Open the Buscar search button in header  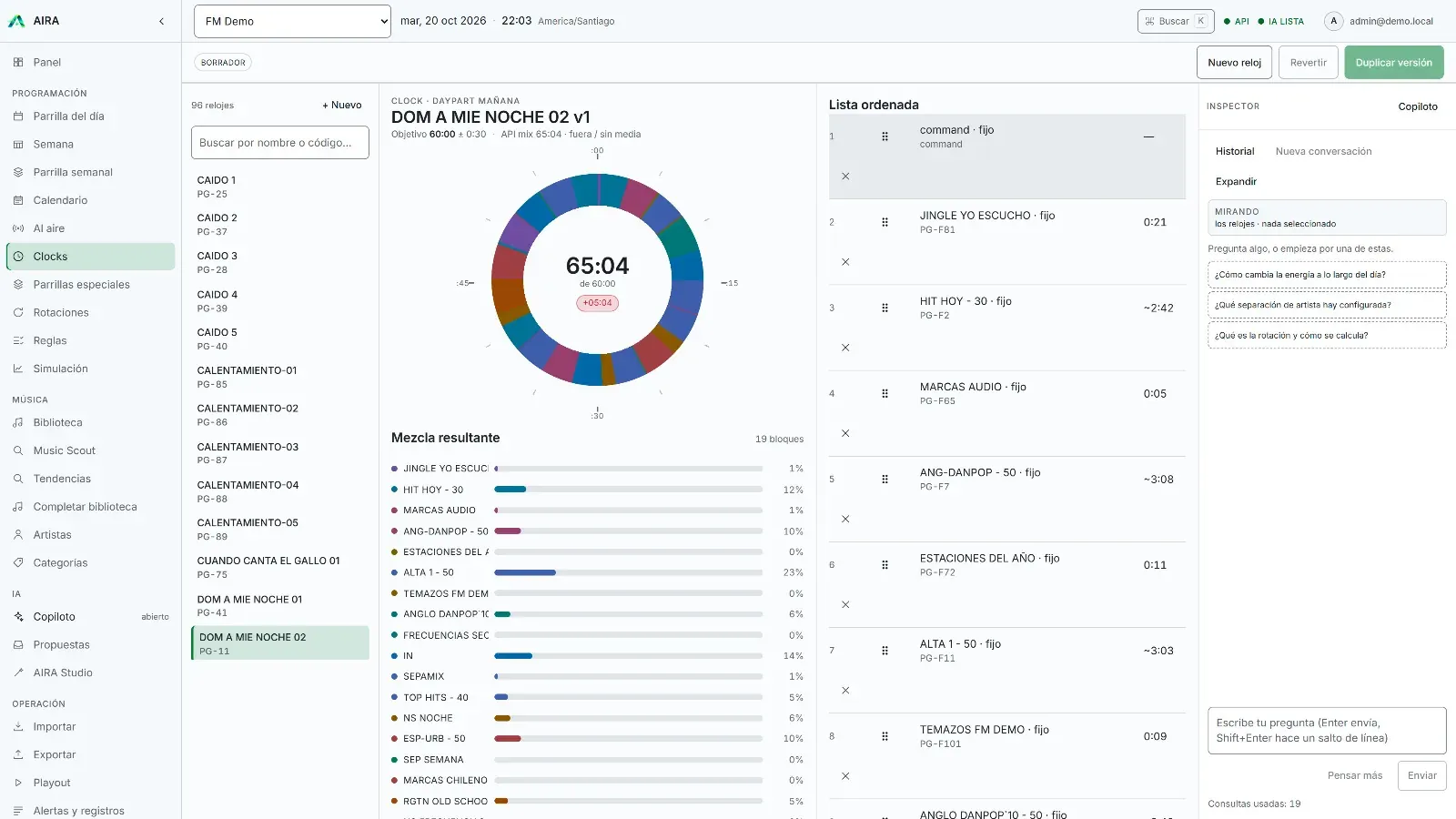click(x=1175, y=21)
